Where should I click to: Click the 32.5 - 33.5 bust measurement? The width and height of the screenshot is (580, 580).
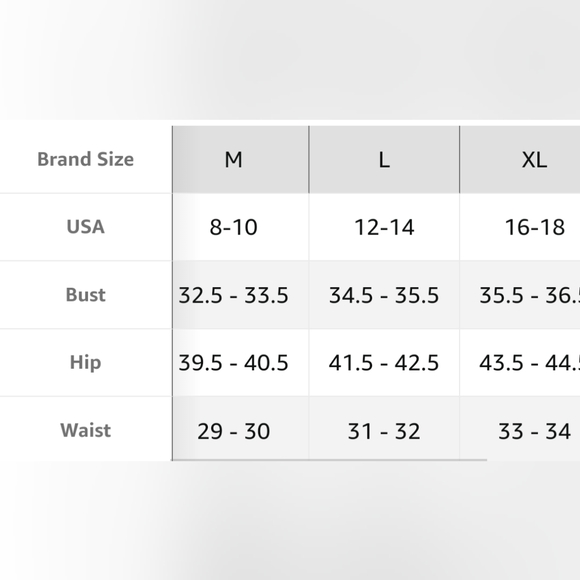click(233, 295)
